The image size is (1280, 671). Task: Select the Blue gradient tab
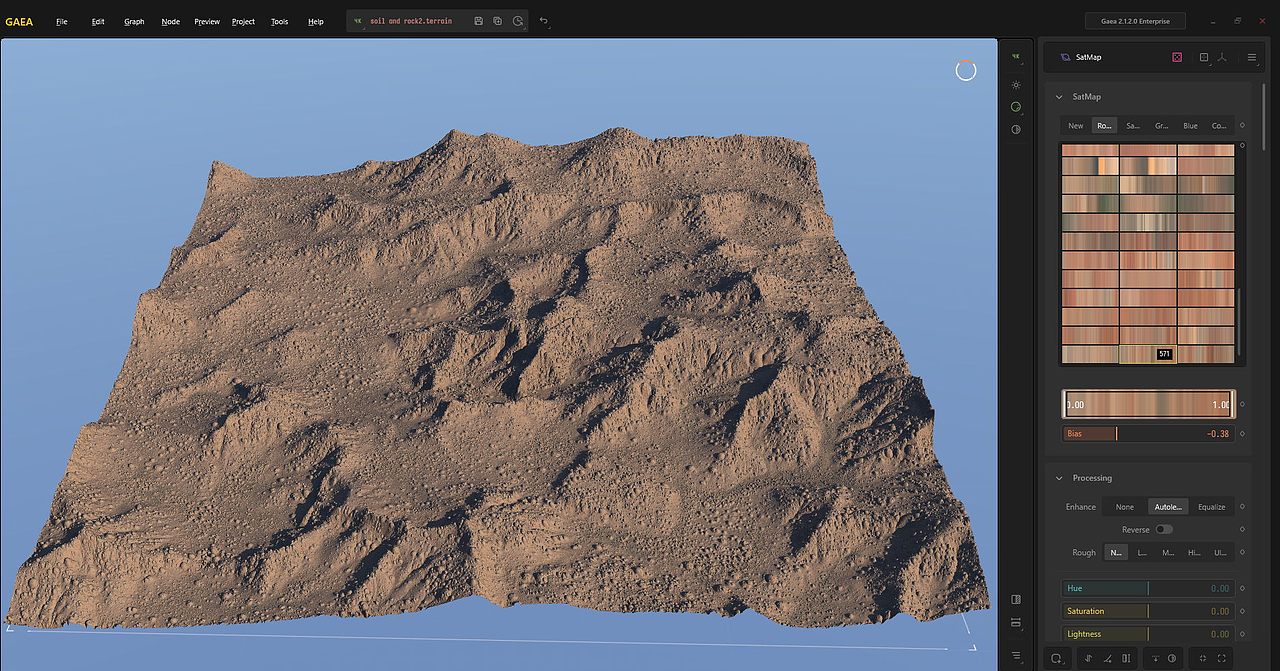tap(1190, 126)
